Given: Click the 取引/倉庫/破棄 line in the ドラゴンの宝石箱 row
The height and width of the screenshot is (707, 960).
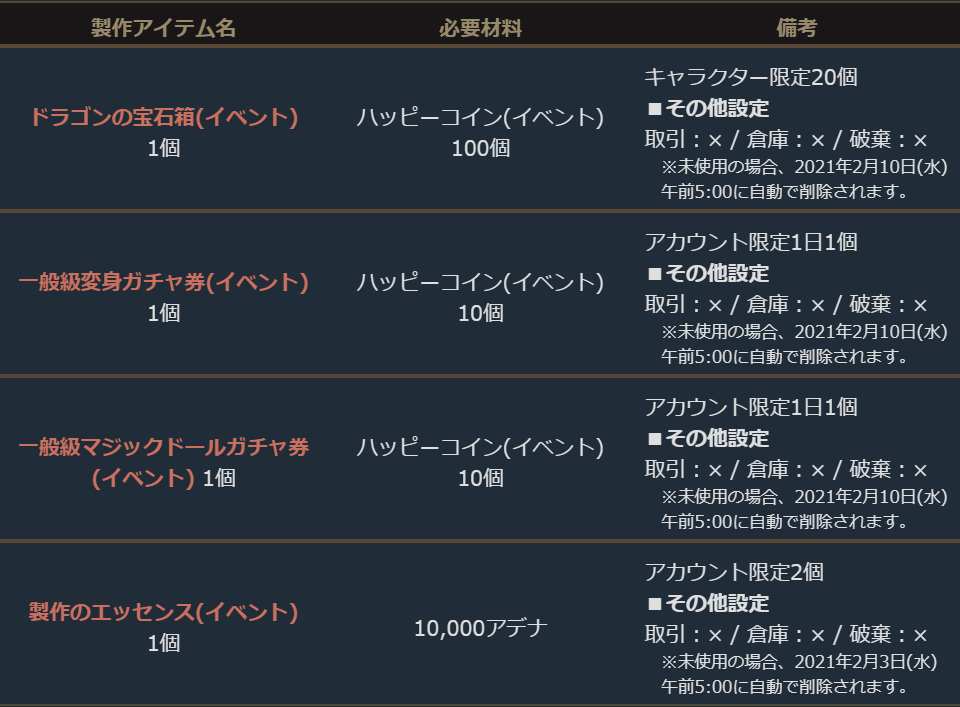Looking at the screenshot, I should [x=786, y=140].
